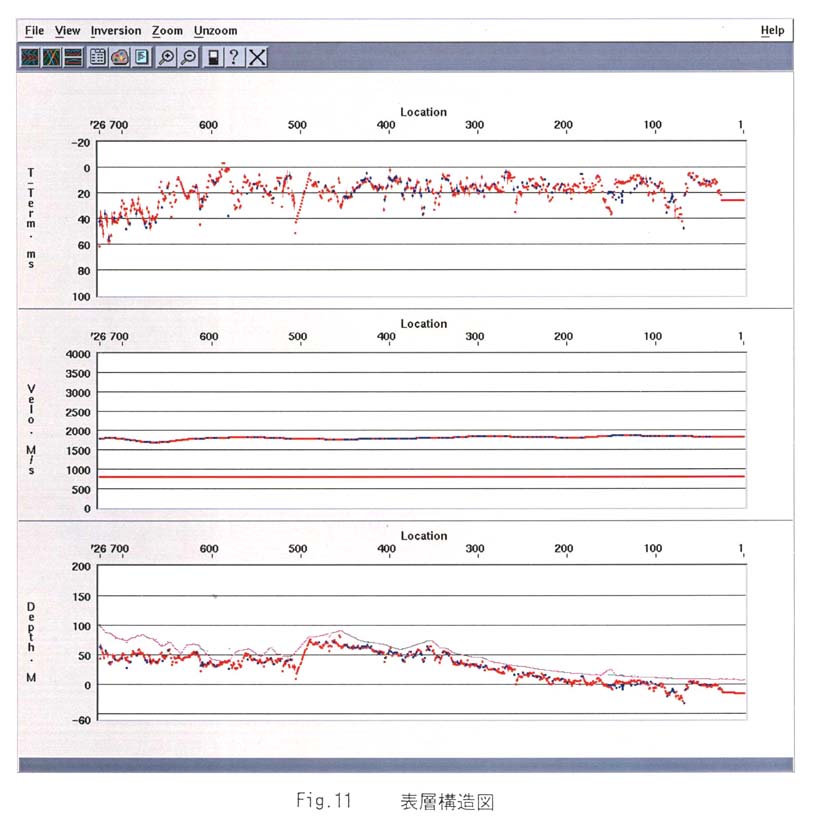This screenshot has height=819, width=813.
Task: Click the stacked horizontal panels toolbar icon
Action: tap(73, 57)
